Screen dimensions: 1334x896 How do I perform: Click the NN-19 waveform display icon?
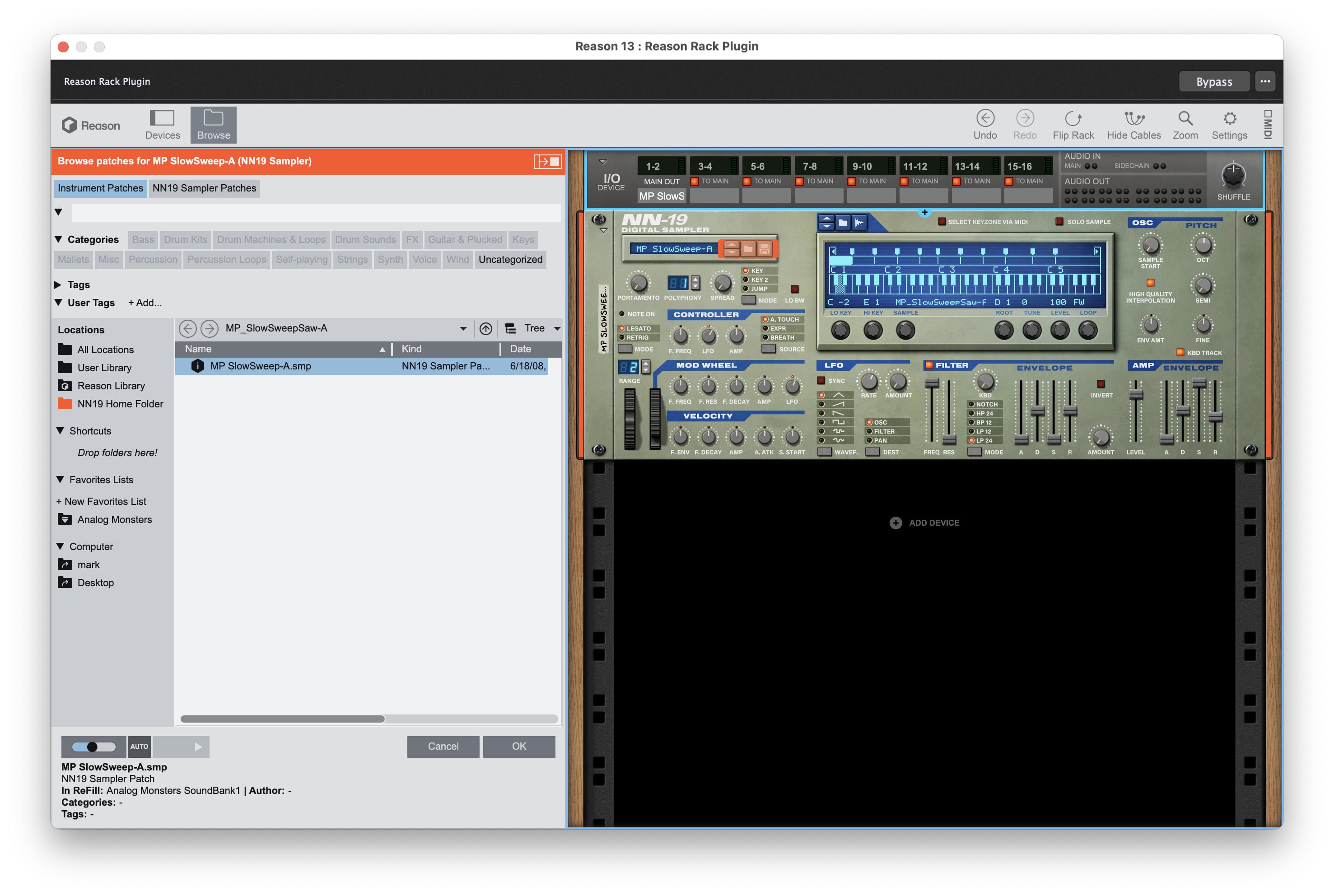click(860, 222)
